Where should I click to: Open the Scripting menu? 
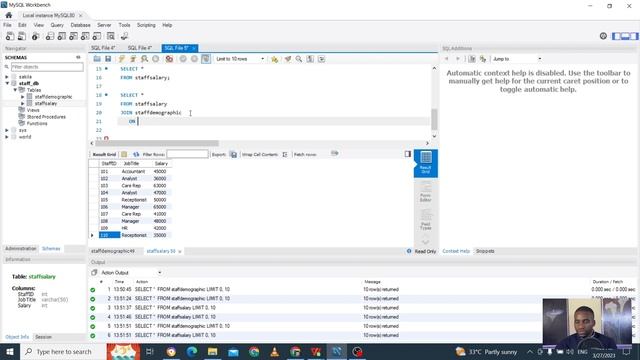(146, 25)
